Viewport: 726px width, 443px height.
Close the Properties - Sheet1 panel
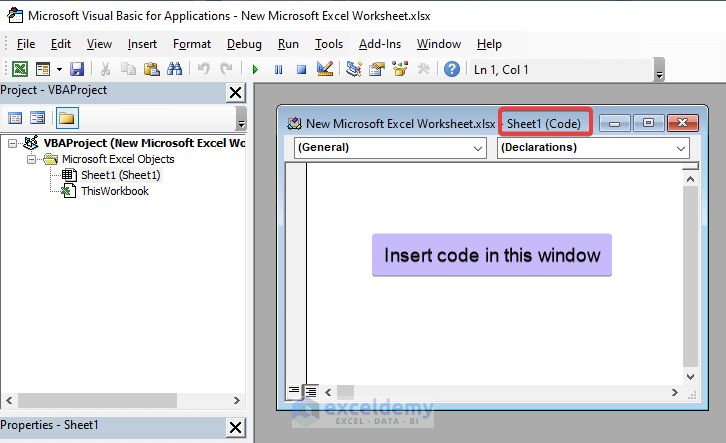click(235, 427)
